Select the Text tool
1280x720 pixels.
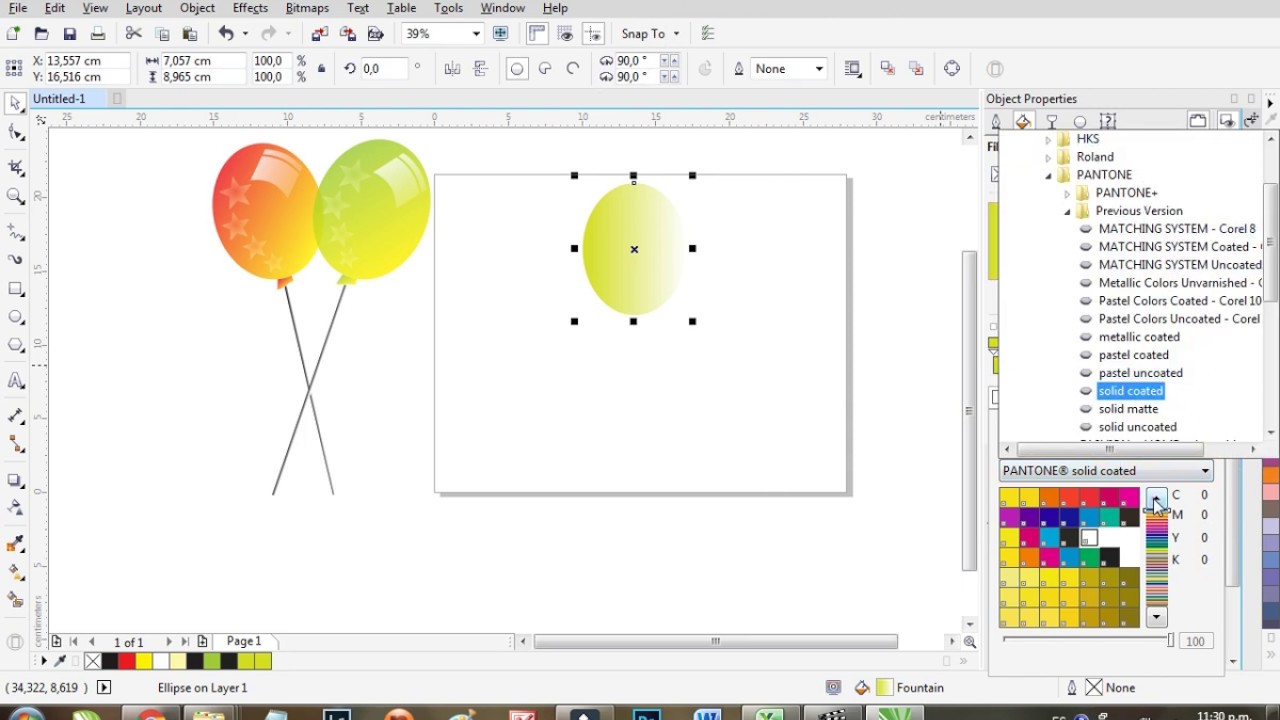[x=15, y=381]
